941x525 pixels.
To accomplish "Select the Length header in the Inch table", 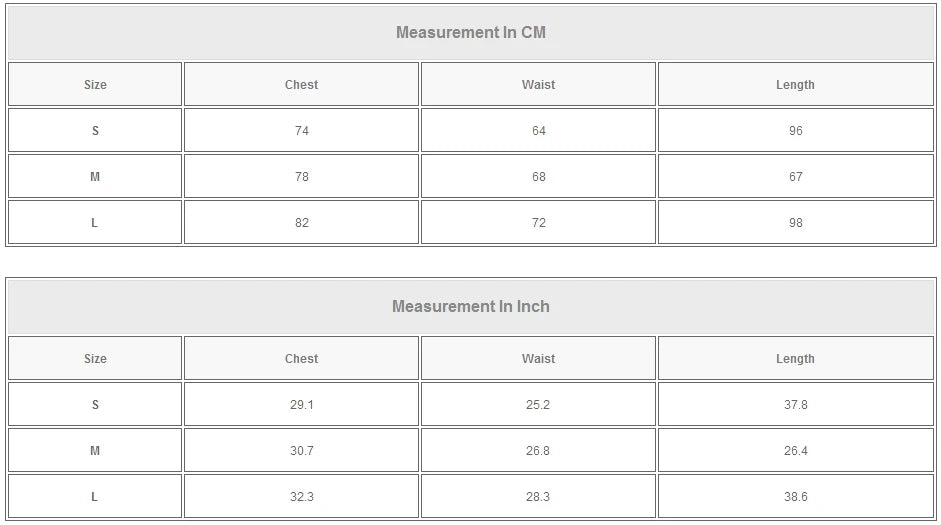I will (795, 359).
